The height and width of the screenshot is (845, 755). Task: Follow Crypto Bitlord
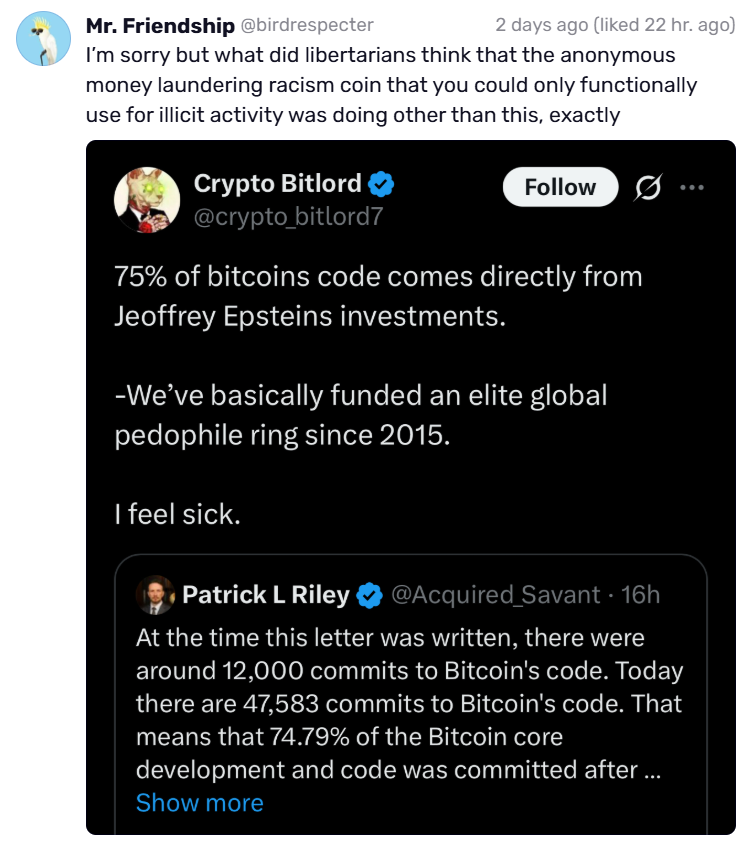click(x=560, y=187)
